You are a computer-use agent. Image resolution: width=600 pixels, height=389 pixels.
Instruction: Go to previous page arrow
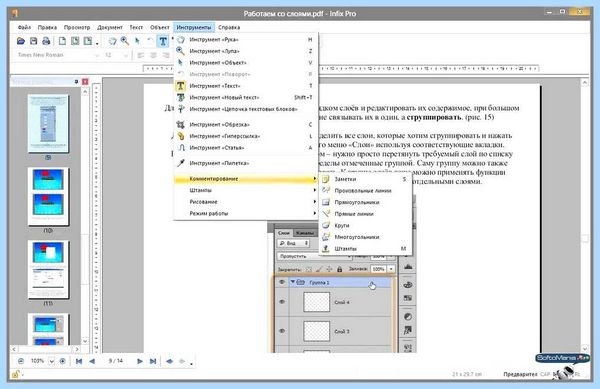(92, 361)
